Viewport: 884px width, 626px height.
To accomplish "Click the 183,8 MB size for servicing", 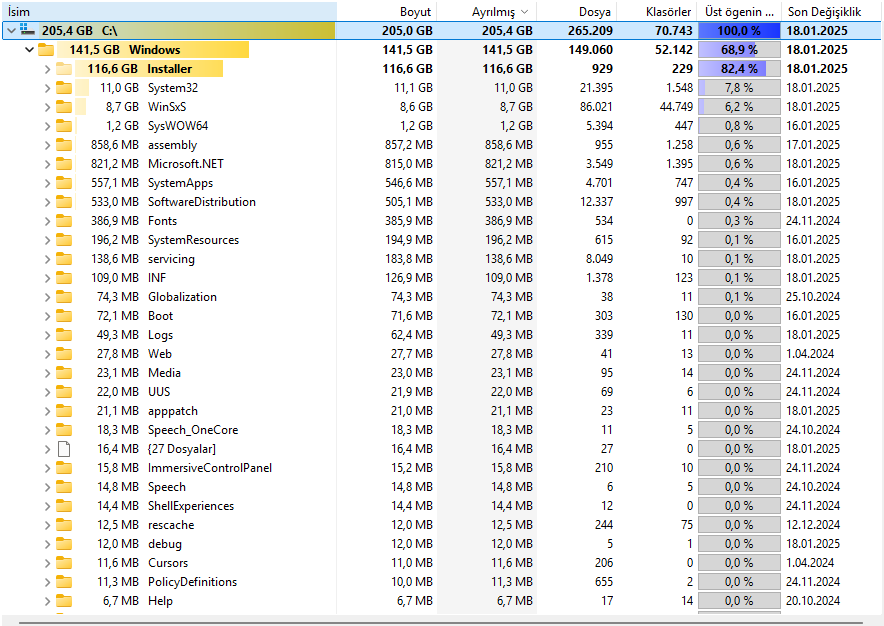I will [x=409, y=259].
